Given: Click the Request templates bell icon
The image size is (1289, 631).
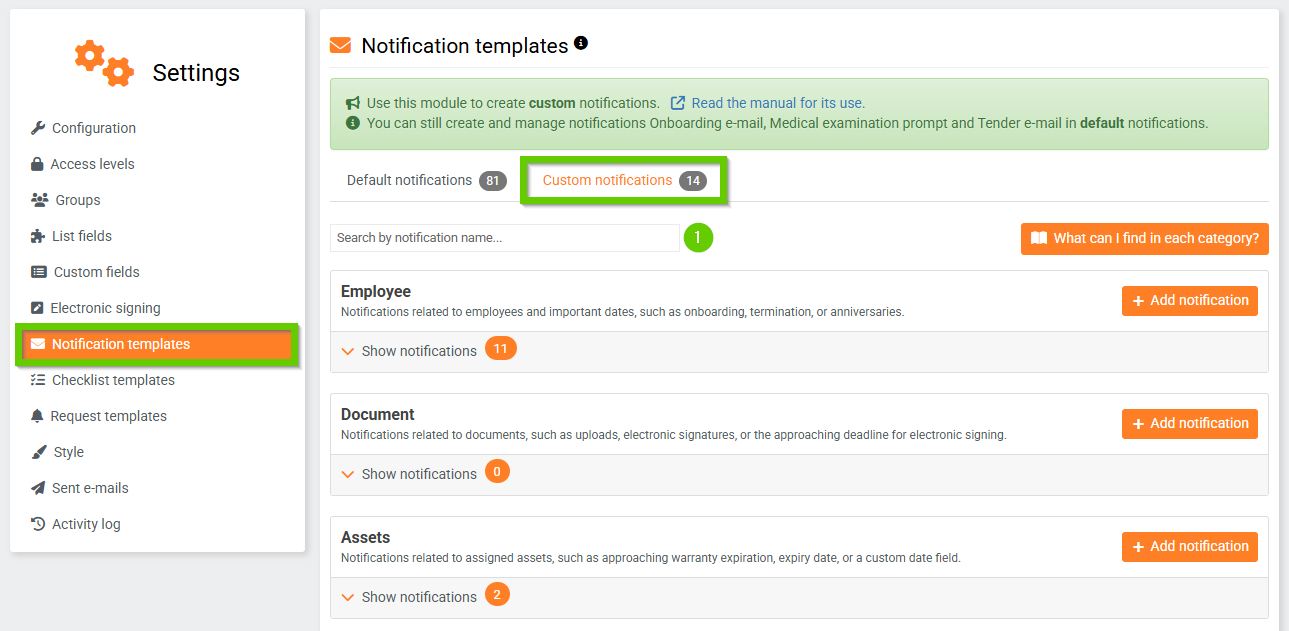Looking at the screenshot, I should pos(37,416).
